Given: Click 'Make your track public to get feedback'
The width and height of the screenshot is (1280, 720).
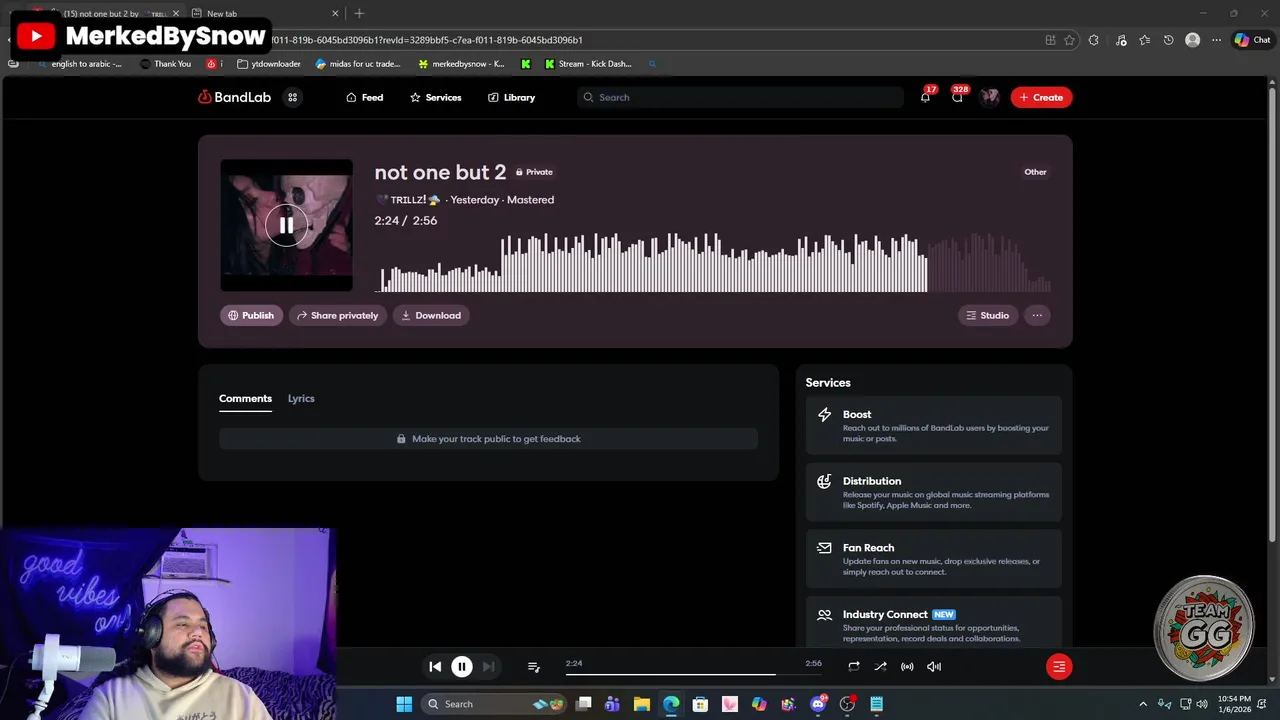Looking at the screenshot, I should click(x=488, y=439).
